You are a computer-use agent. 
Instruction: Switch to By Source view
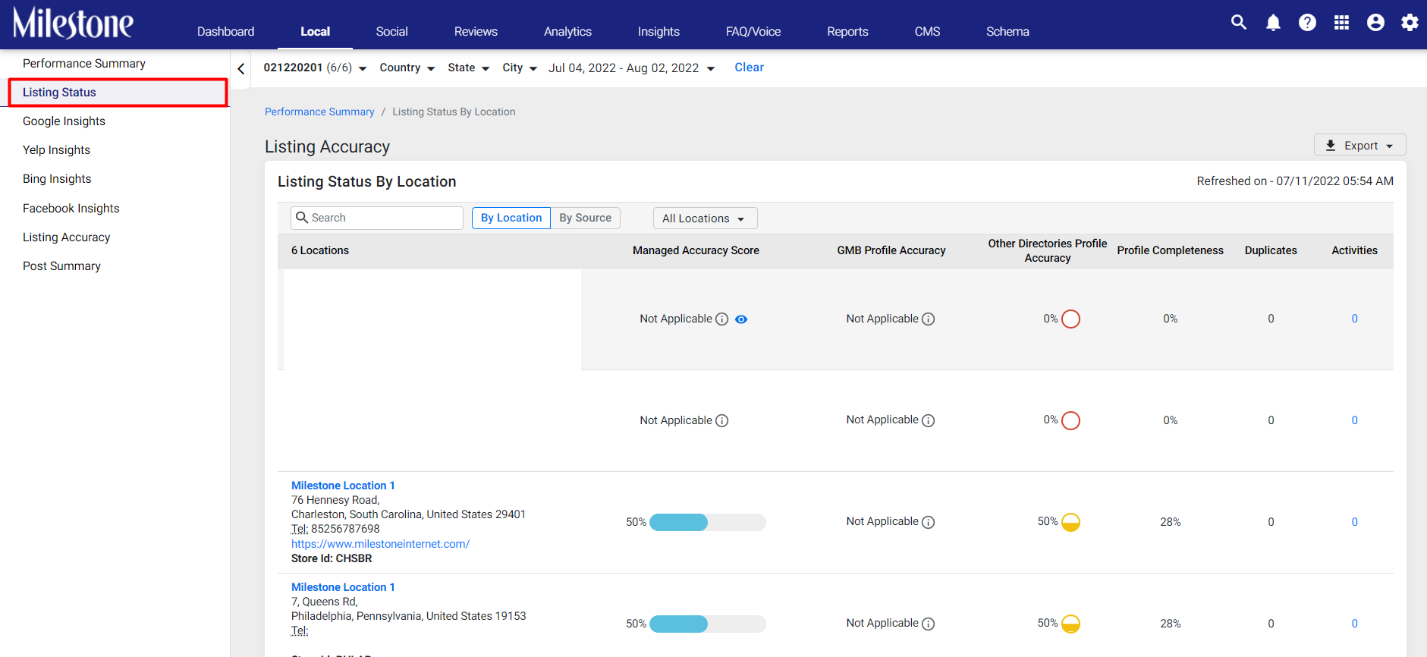(x=585, y=218)
